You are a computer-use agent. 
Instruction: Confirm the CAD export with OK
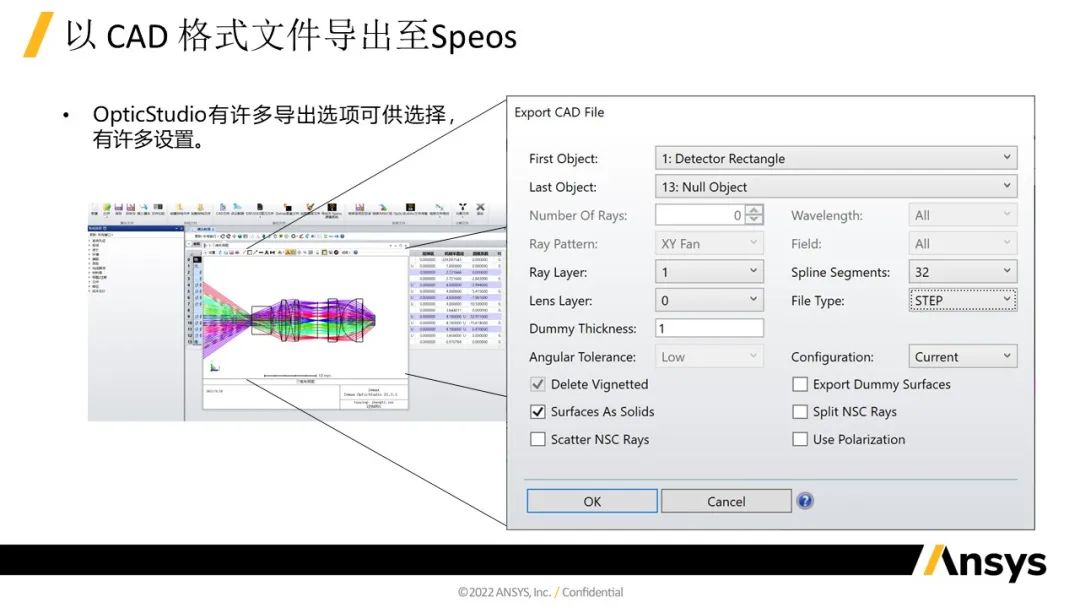tap(591, 501)
